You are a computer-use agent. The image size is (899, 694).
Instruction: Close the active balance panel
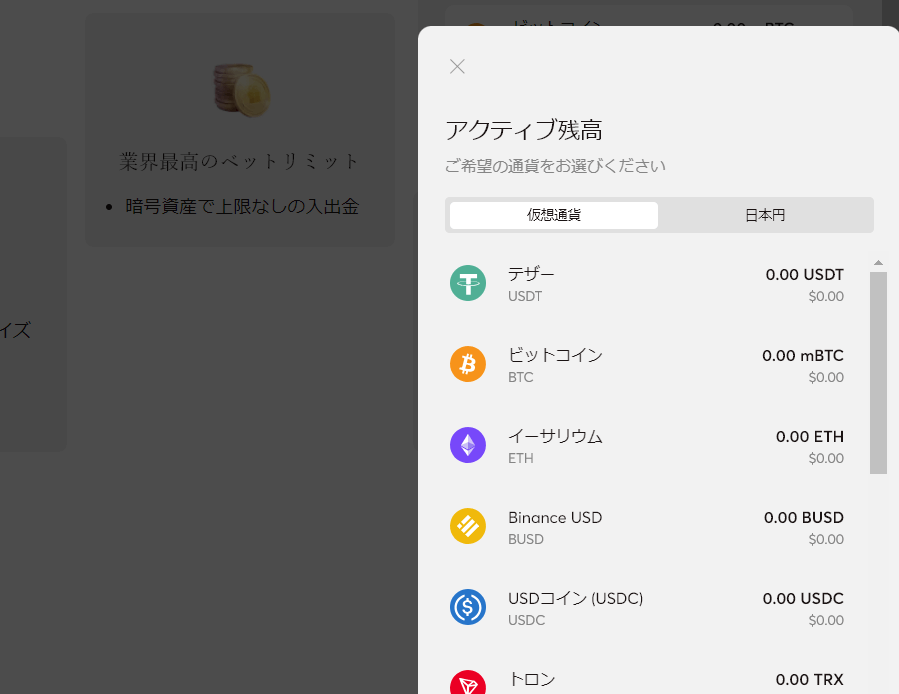point(457,67)
